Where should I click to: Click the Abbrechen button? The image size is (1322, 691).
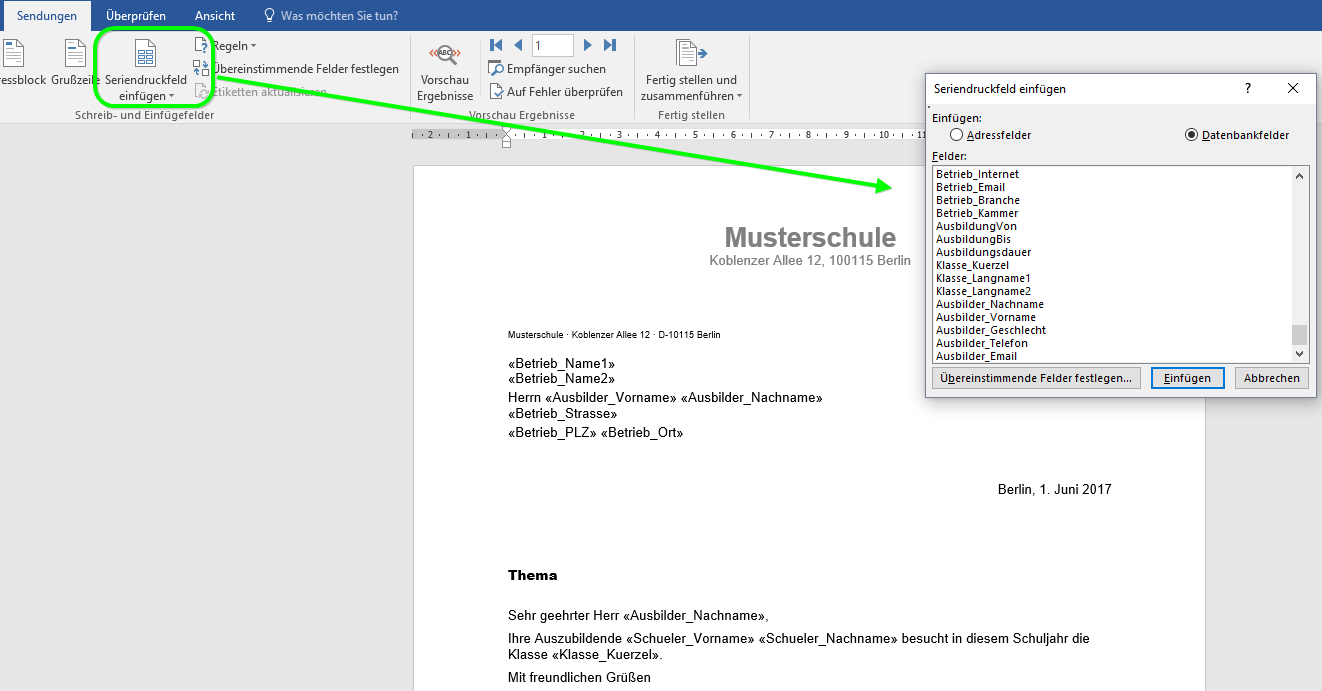[x=1272, y=378]
